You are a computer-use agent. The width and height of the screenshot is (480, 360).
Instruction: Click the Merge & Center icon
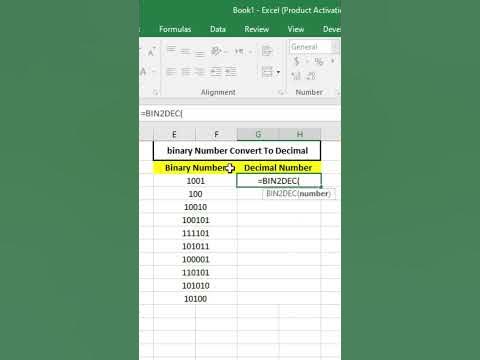[x=267, y=72]
